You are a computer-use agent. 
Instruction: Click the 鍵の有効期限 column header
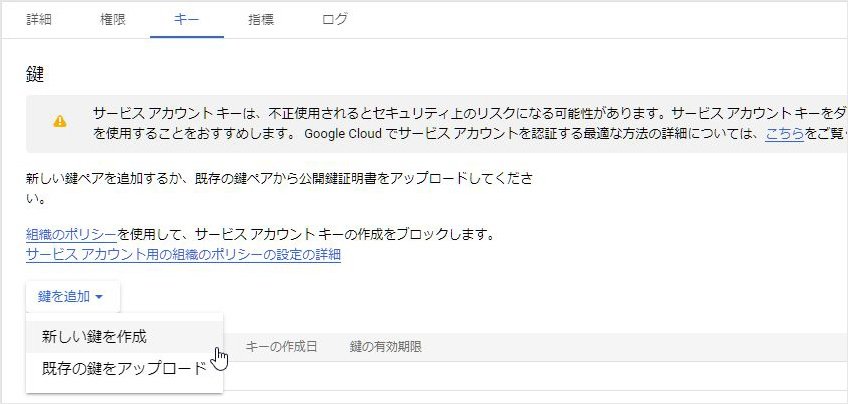[x=385, y=347]
